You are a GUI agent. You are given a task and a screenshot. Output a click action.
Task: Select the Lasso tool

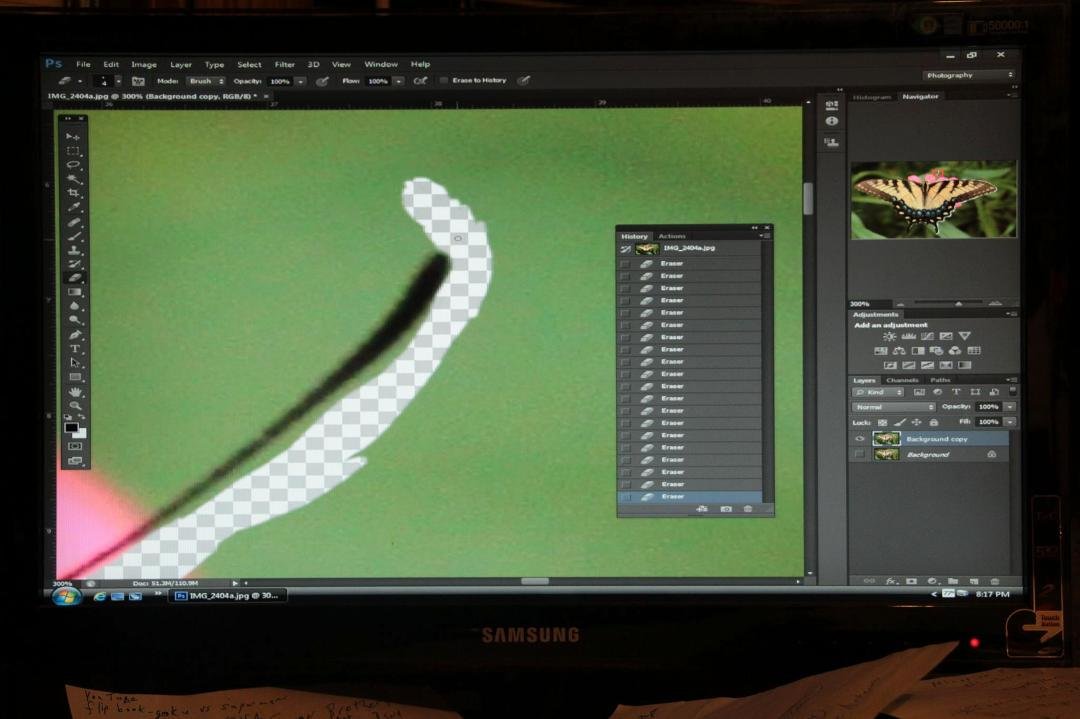point(73,165)
